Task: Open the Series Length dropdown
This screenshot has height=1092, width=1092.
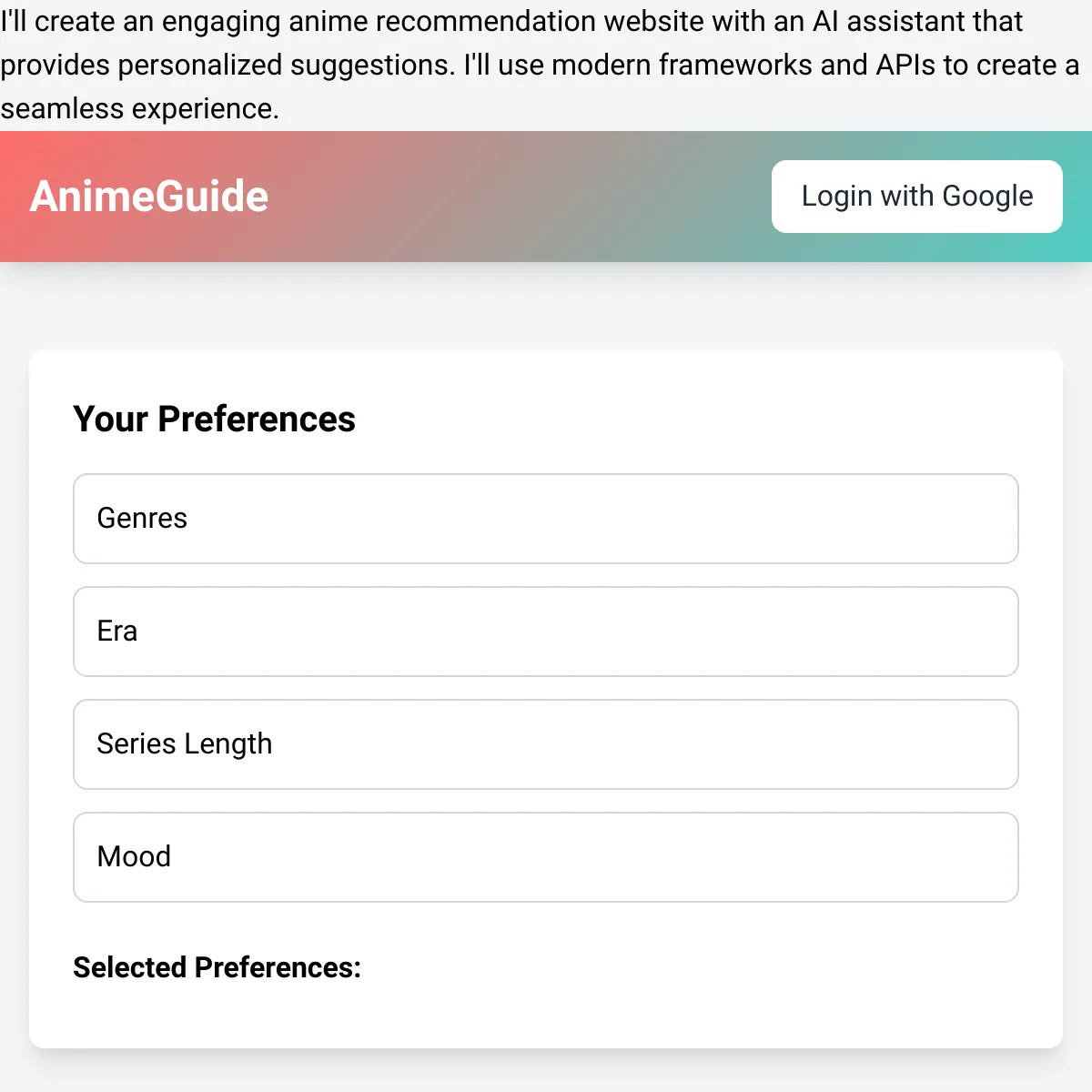Action: click(x=546, y=744)
